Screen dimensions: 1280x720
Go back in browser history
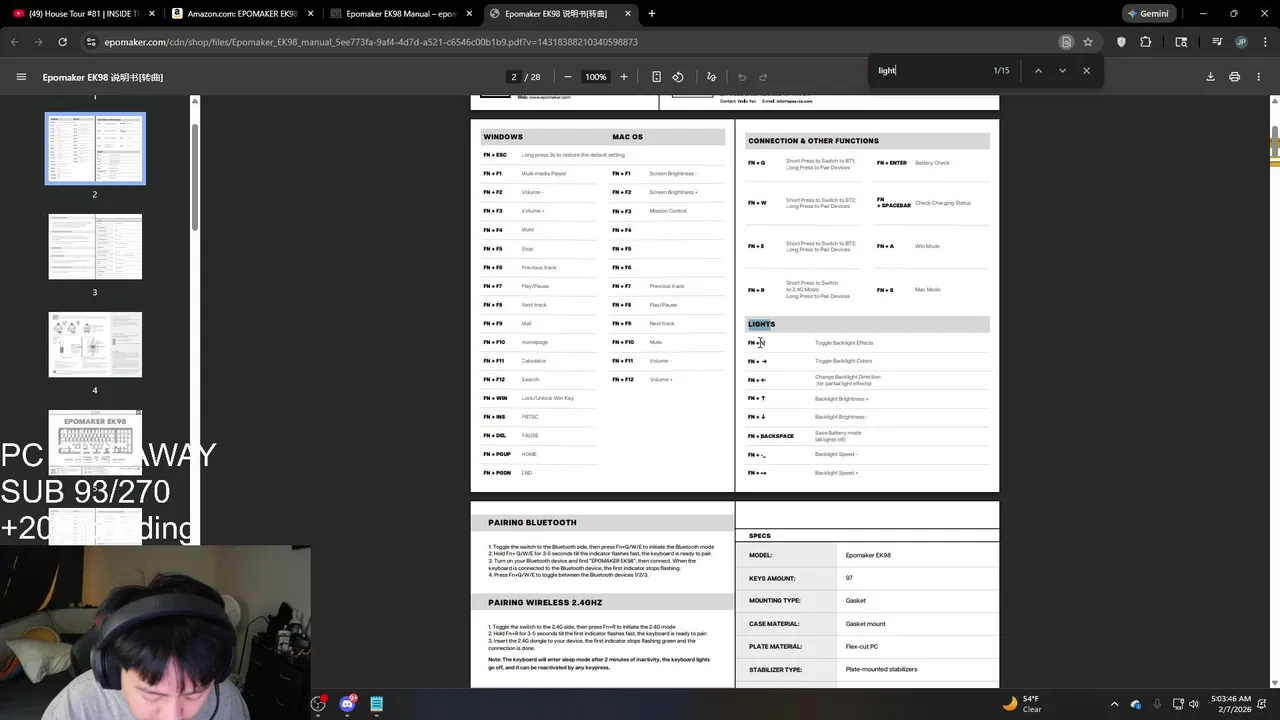pos(15,42)
